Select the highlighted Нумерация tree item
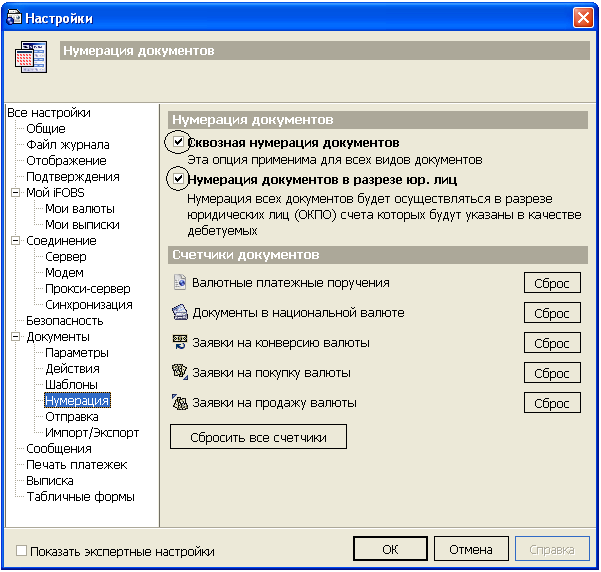Viewport: 601px width, 572px height. point(77,401)
